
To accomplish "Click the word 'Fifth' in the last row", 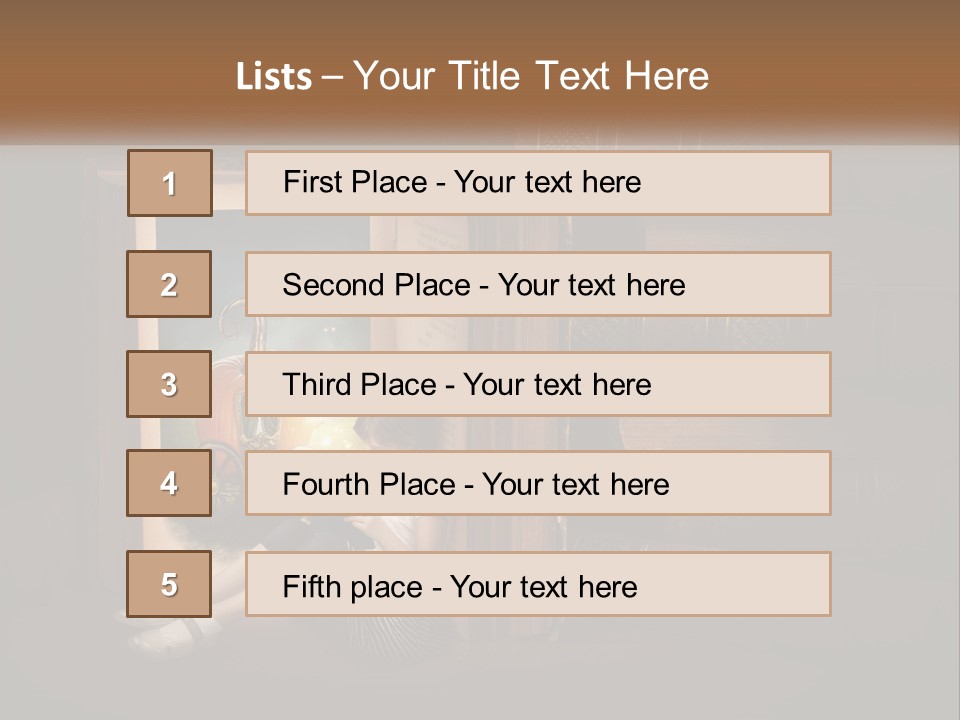I will 312,586.
